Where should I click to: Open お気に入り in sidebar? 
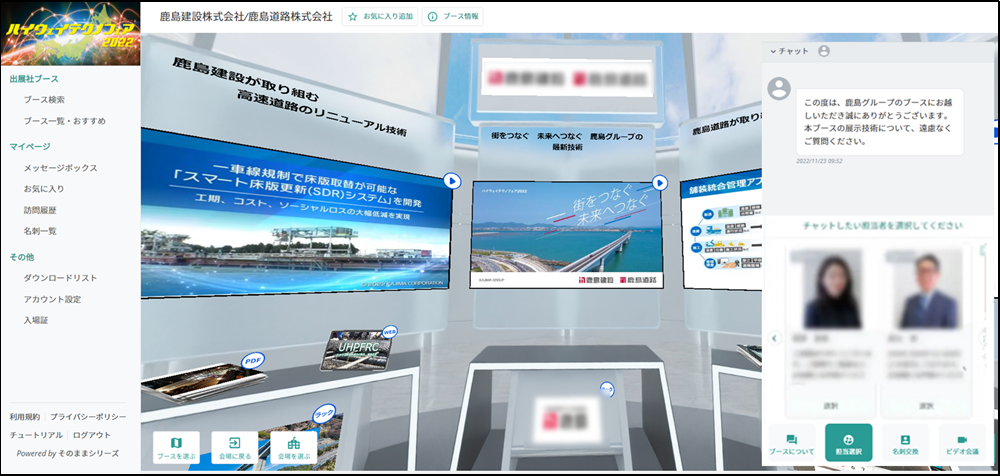pyautogui.click(x=44, y=189)
